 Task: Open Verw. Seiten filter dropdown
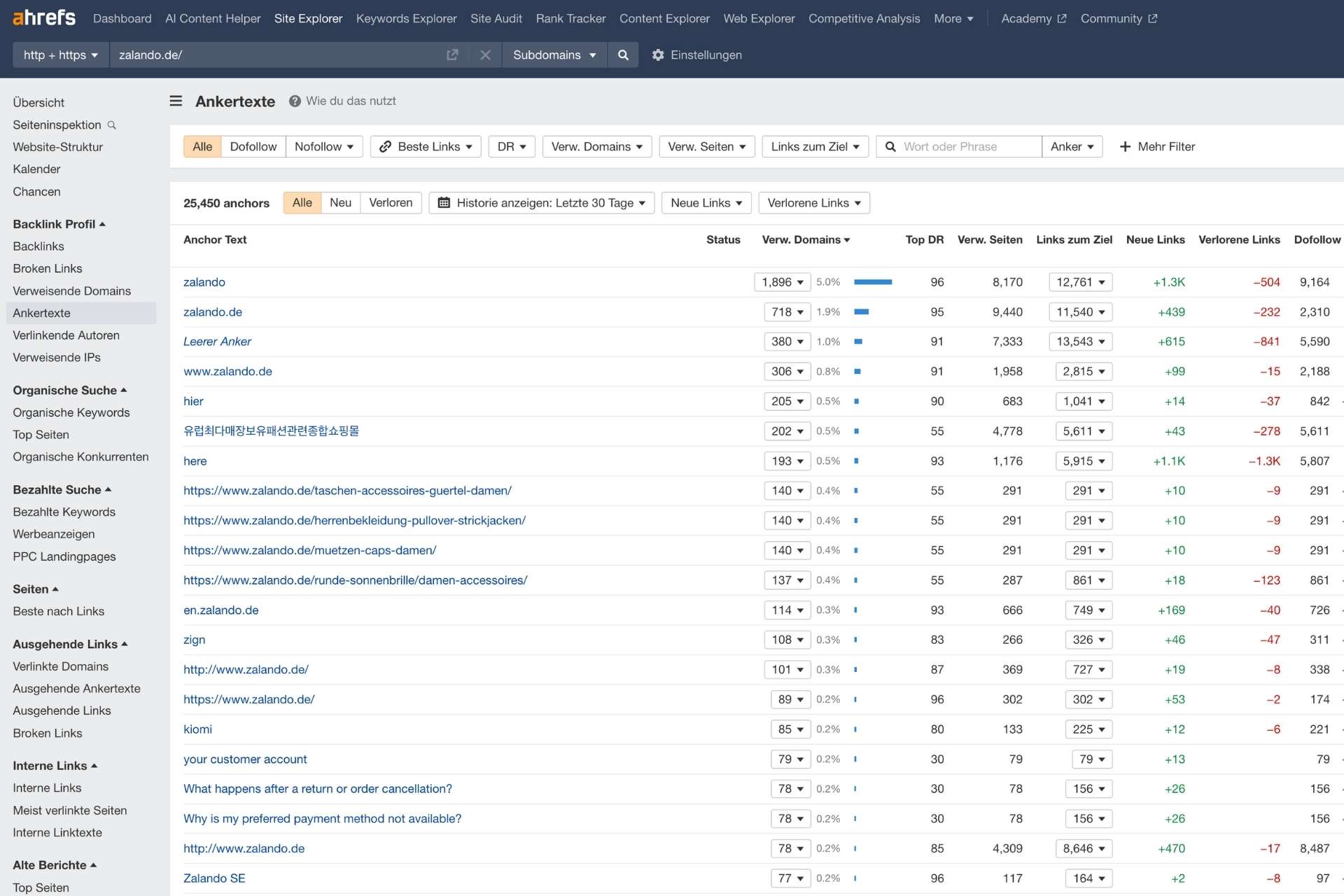pos(707,146)
